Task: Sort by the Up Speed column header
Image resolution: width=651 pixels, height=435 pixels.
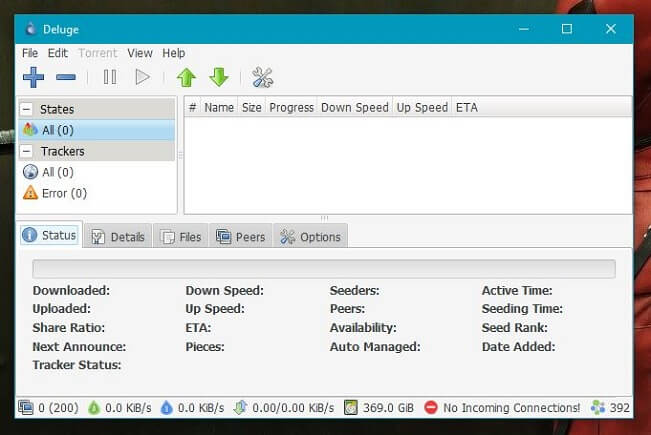Action: click(x=422, y=108)
